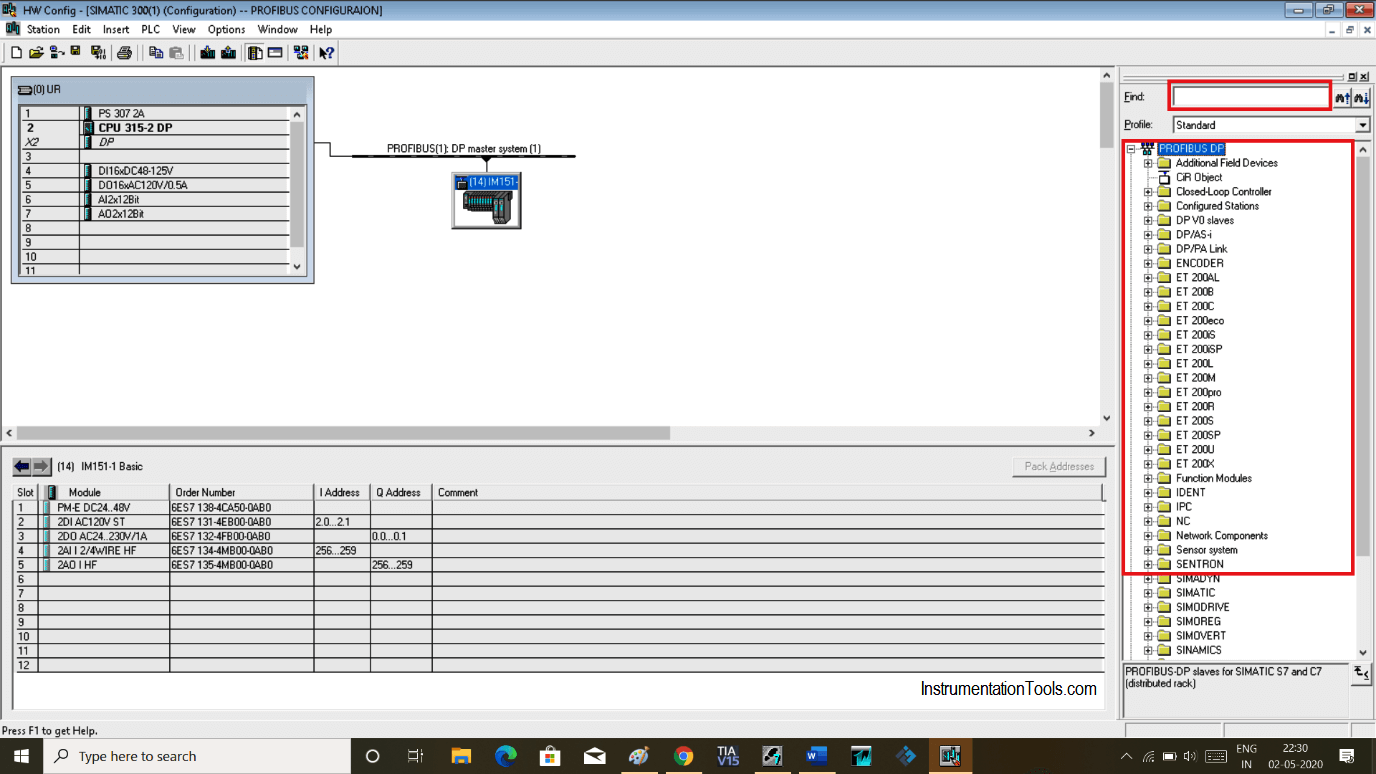Open the Options menu
Image resolution: width=1376 pixels, height=774 pixels.
point(226,29)
